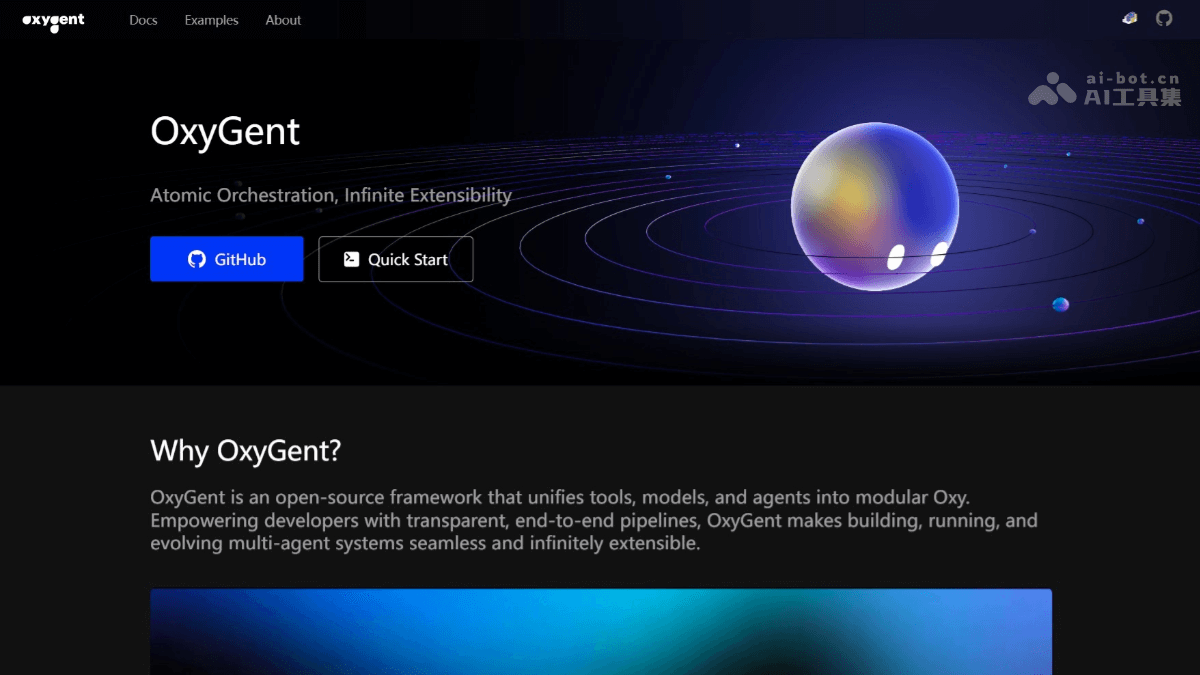Click the colorful cube icon near navbar GitHub

pyautogui.click(x=1129, y=18)
